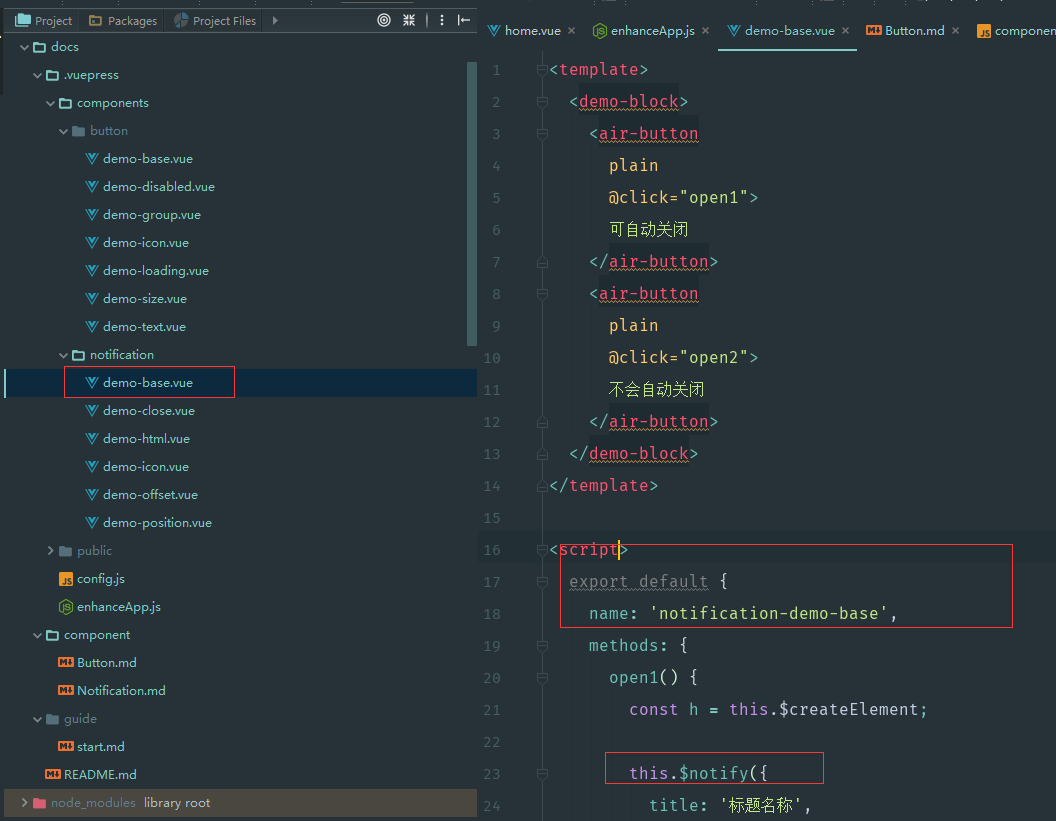Fold the methods block at line 19
Image resolution: width=1056 pixels, height=821 pixels.
tap(542, 646)
